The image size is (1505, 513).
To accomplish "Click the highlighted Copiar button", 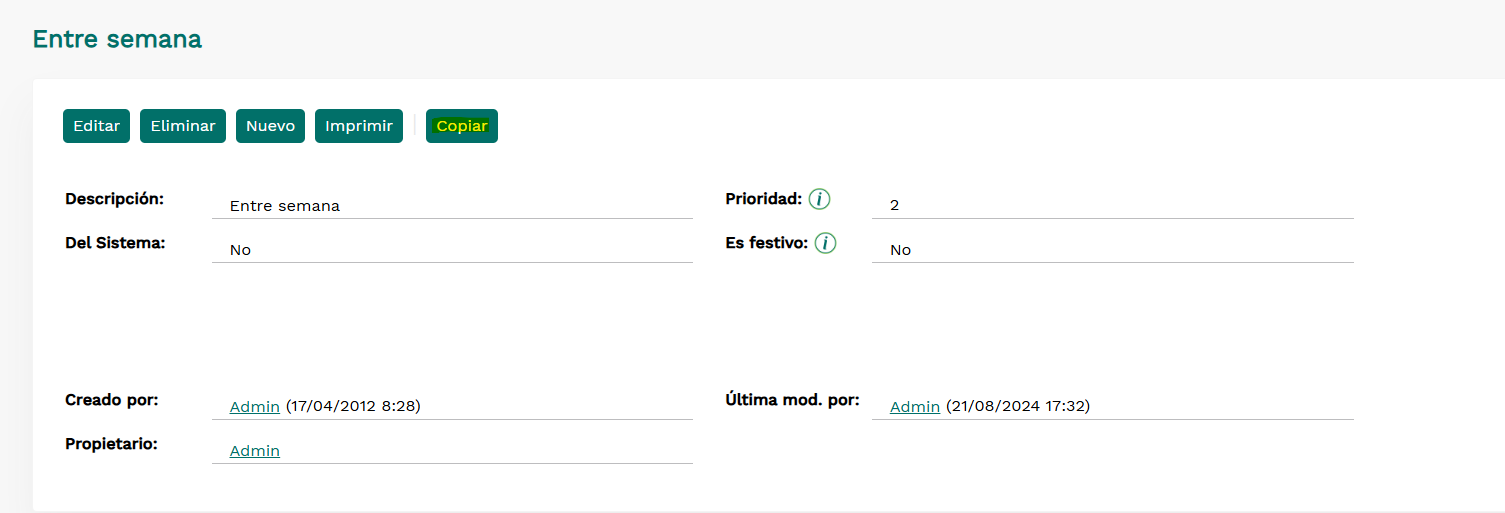I will point(462,126).
